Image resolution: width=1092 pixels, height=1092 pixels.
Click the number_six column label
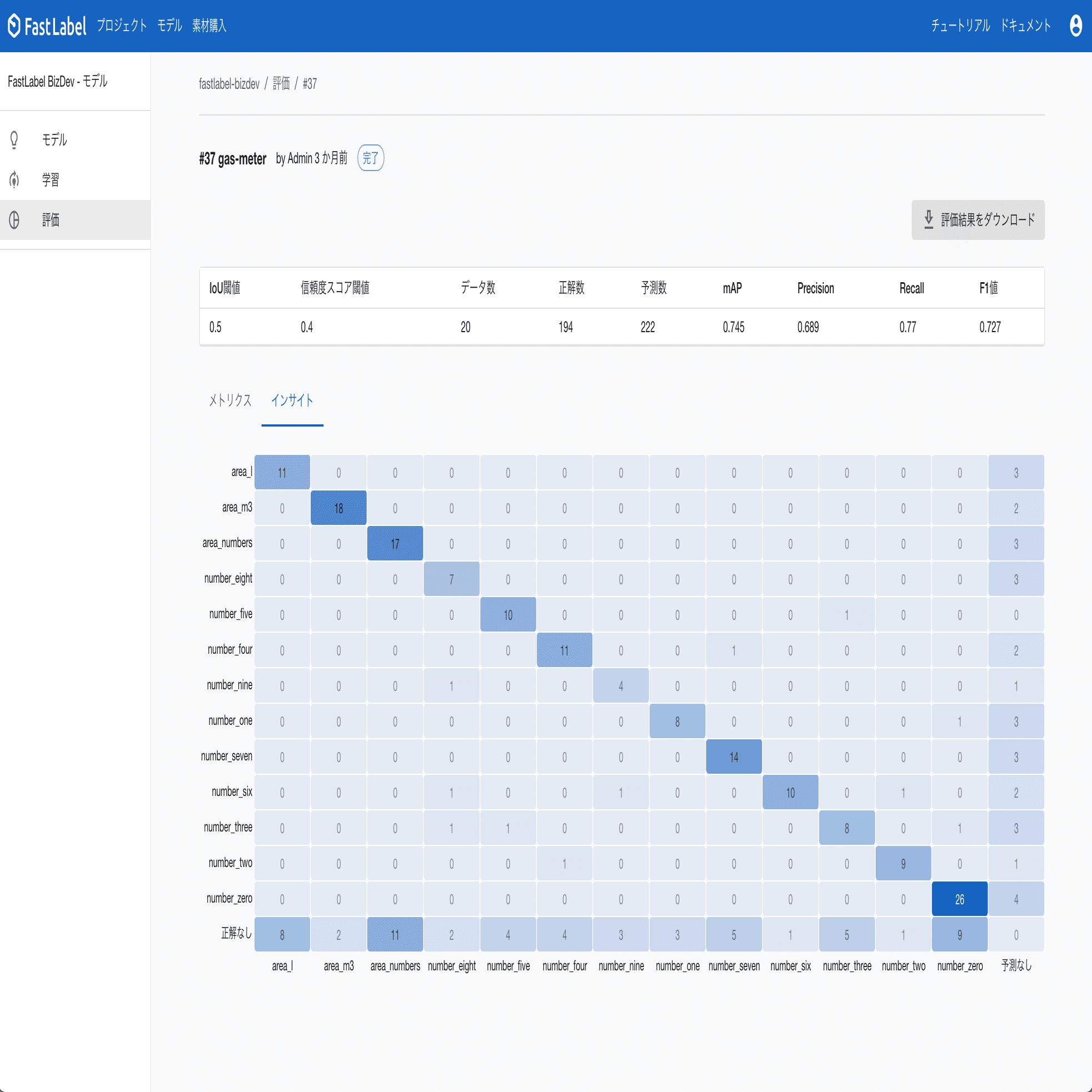click(x=790, y=966)
